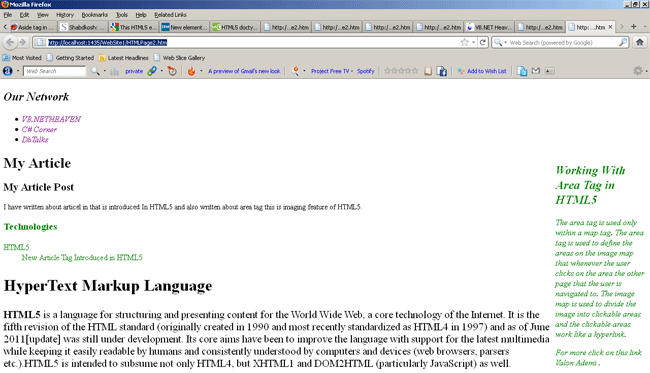Click the magnifier in Google search box
650x373 pixels.
pos(623,42)
